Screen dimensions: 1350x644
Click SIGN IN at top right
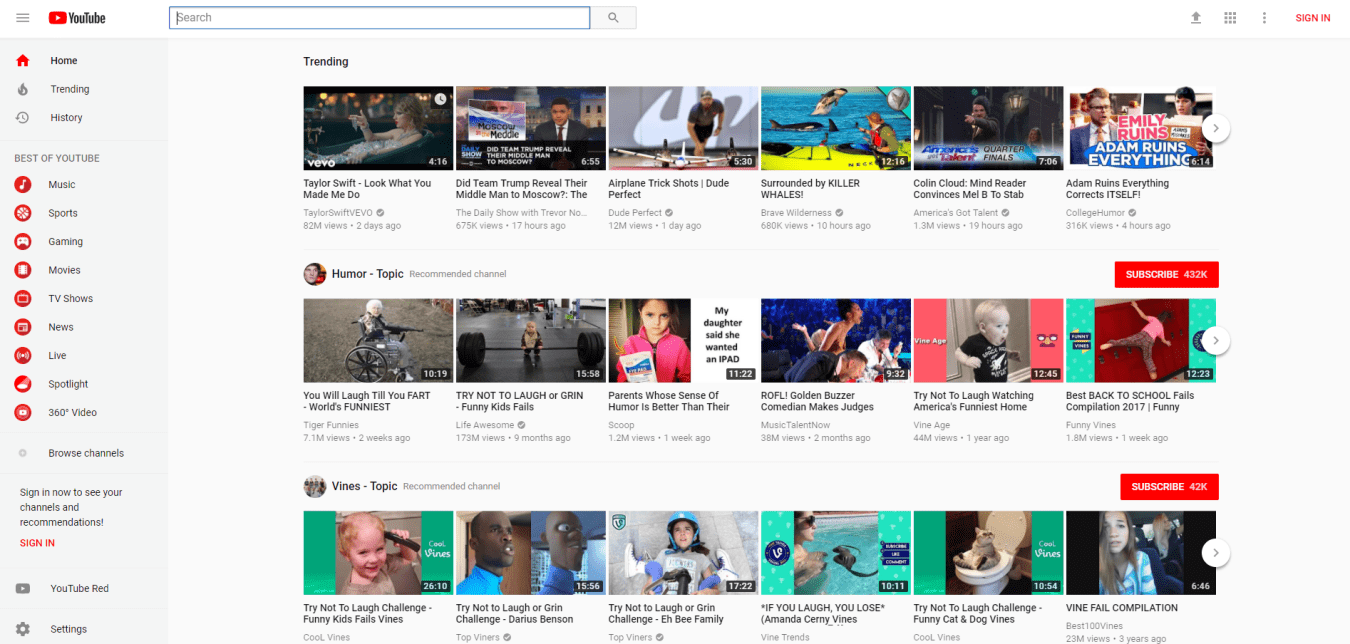click(1312, 18)
